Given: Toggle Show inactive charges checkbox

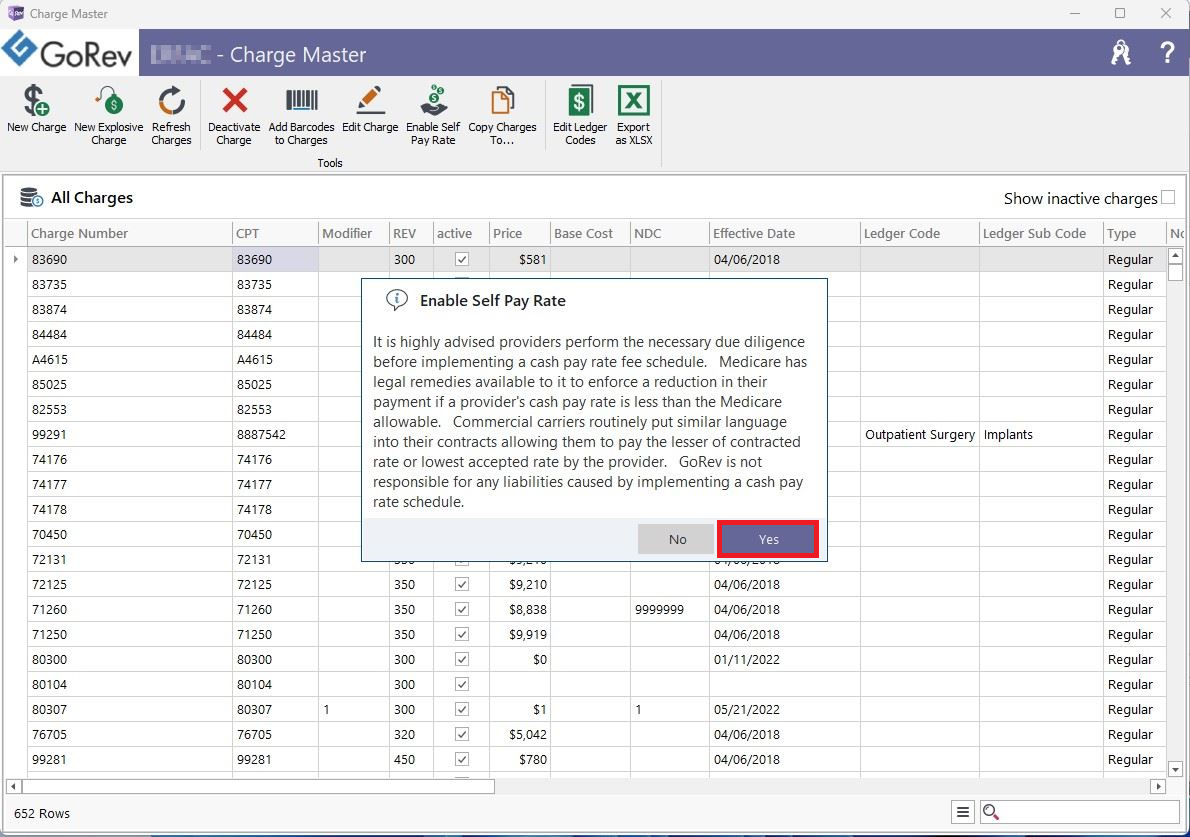Looking at the screenshot, I should [x=1168, y=197].
